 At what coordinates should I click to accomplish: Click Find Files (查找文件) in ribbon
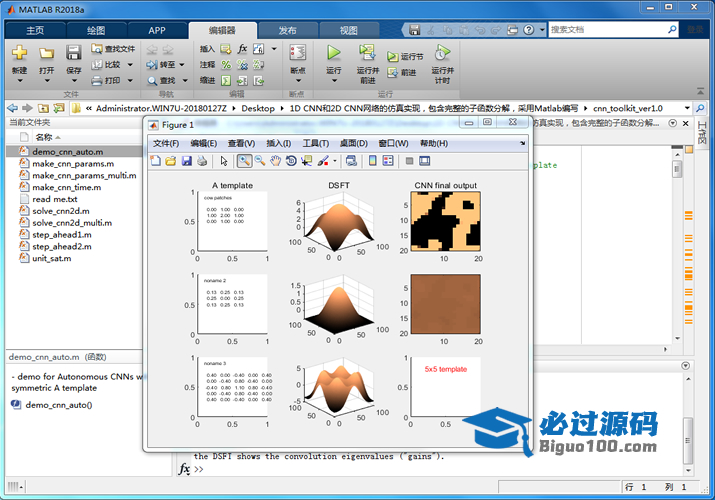pyautogui.click(x=113, y=49)
